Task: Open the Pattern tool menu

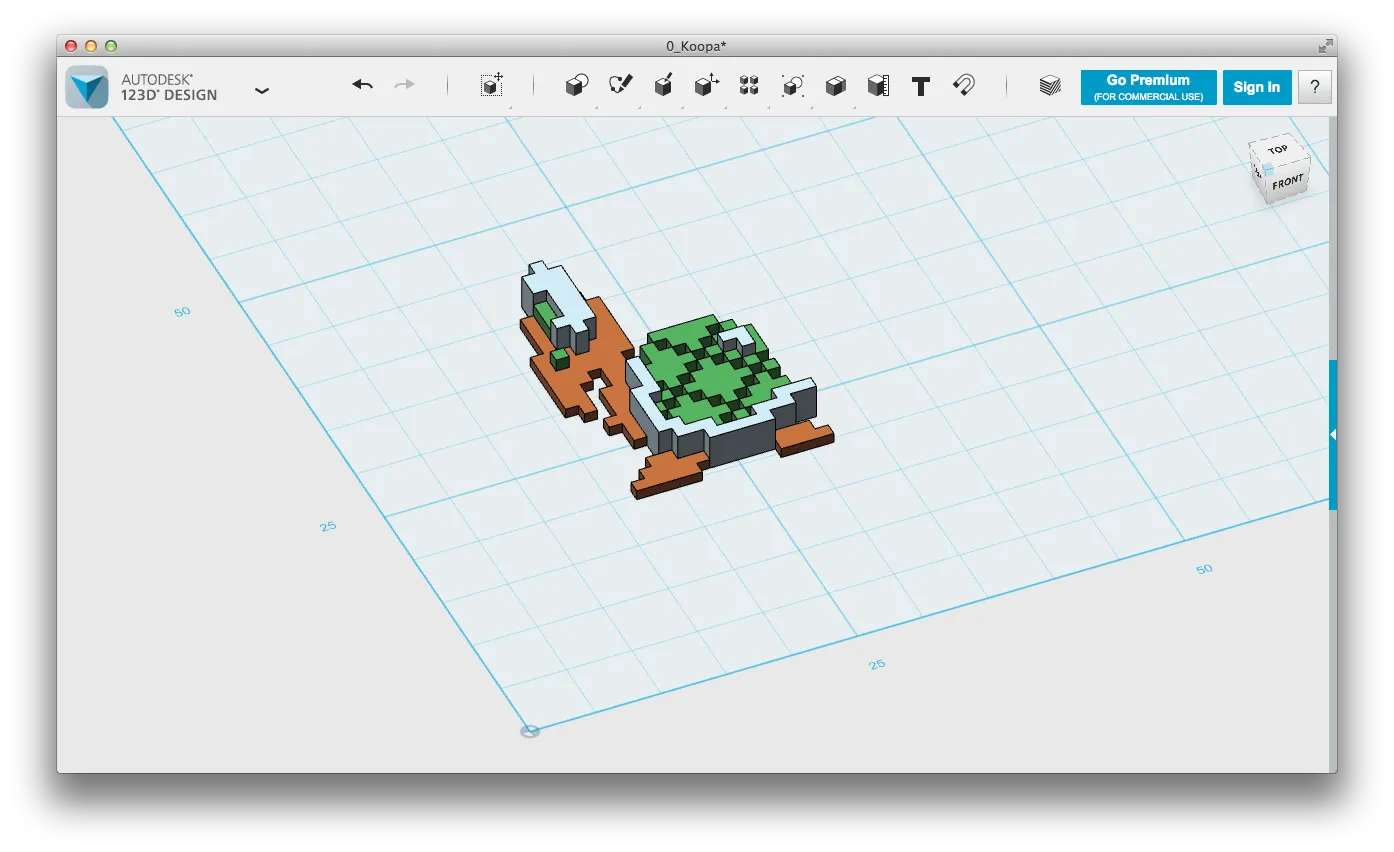Action: tap(749, 86)
